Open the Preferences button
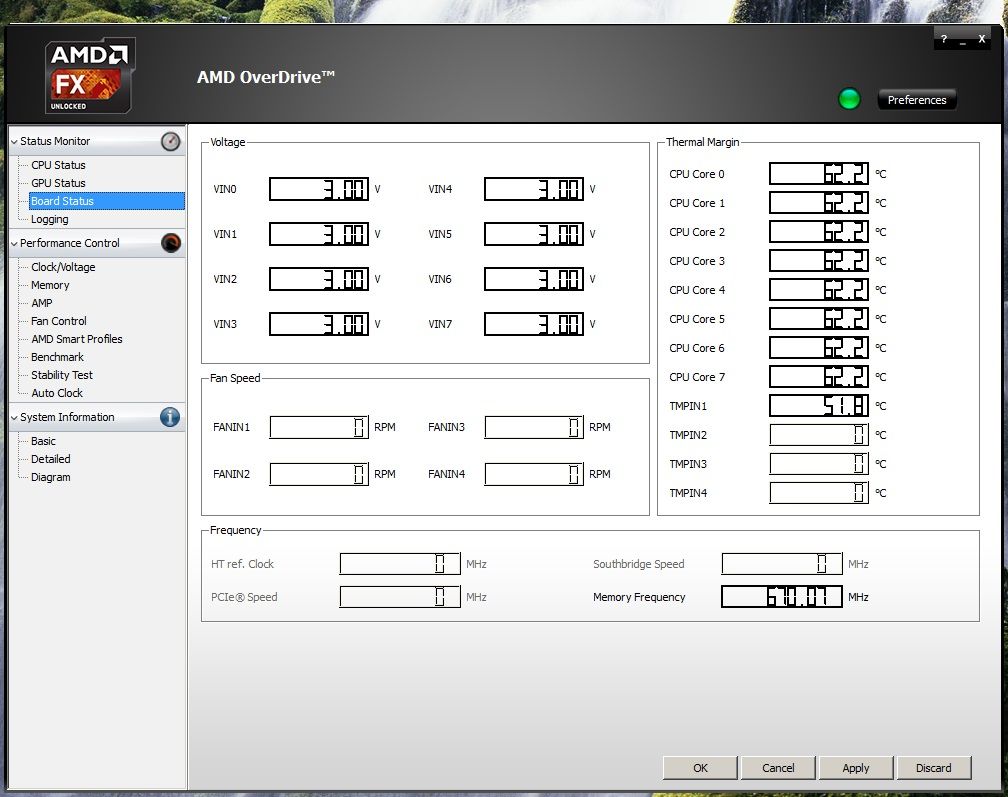Image resolution: width=1008 pixels, height=797 pixels. pyautogui.click(x=917, y=100)
